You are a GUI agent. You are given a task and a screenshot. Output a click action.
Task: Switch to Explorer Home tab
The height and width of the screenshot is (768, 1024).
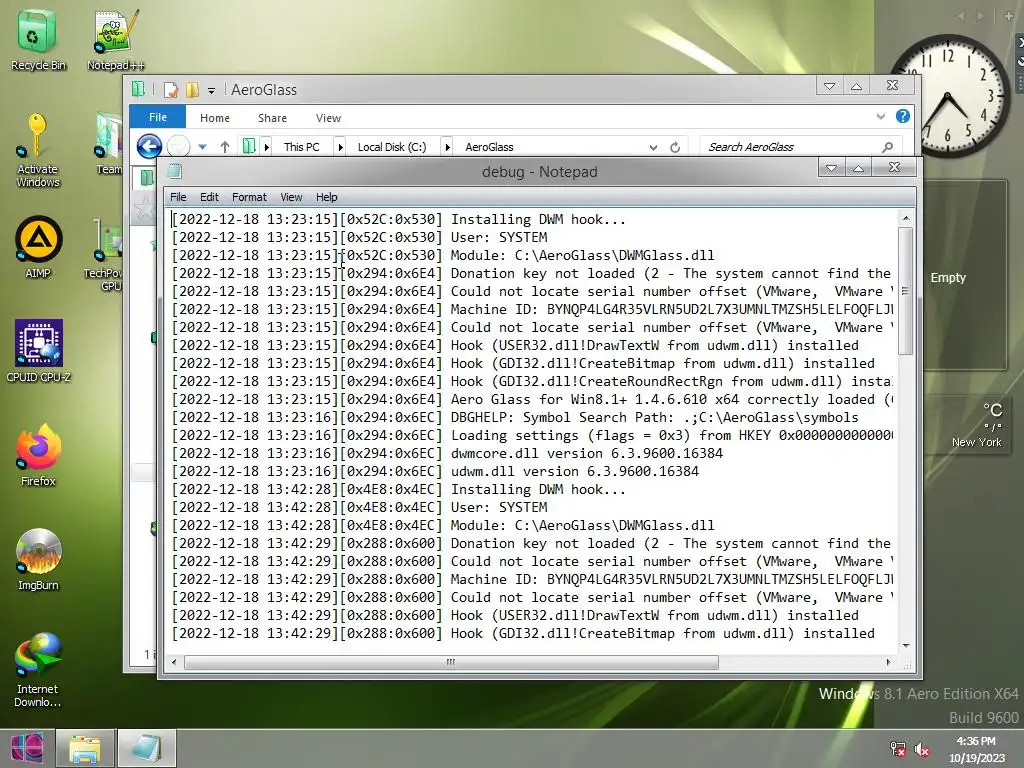pos(215,118)
